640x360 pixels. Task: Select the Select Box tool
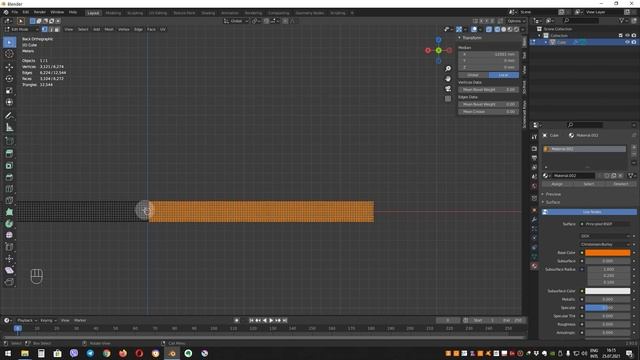coord(9,42)
